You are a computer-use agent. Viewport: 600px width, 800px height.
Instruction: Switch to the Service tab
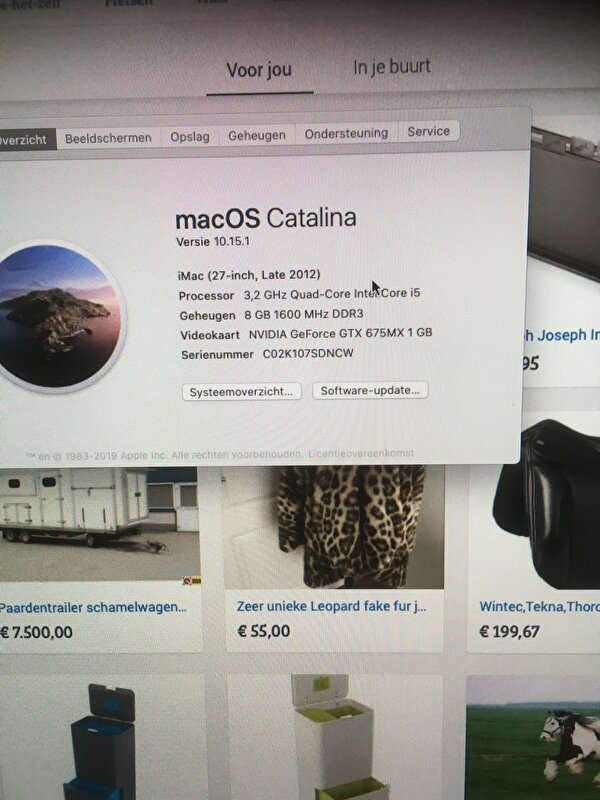[429, 131]
